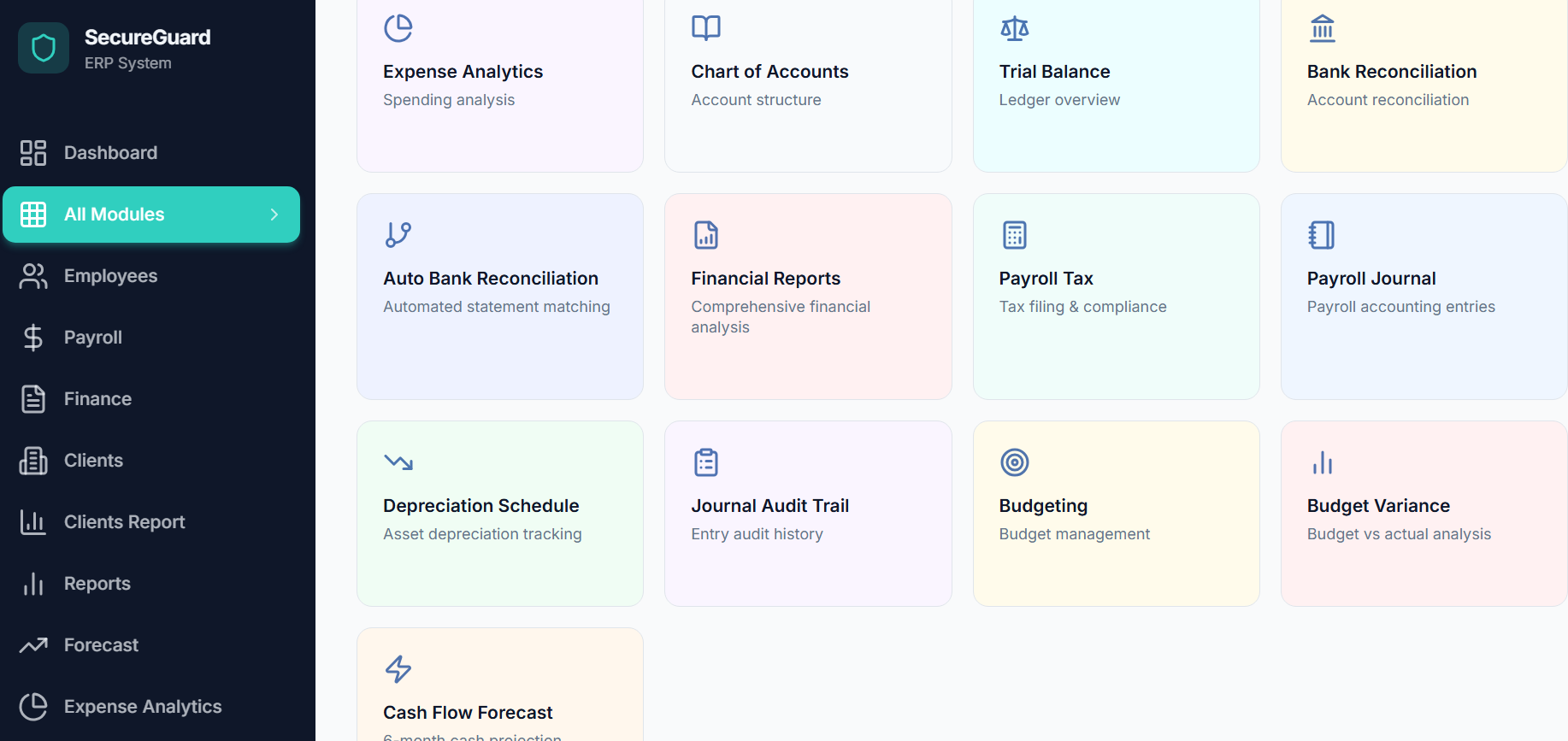Click the Payroll Journal notebook icon
Viewport: 1568px width, 741px height.
point(1322,235)
